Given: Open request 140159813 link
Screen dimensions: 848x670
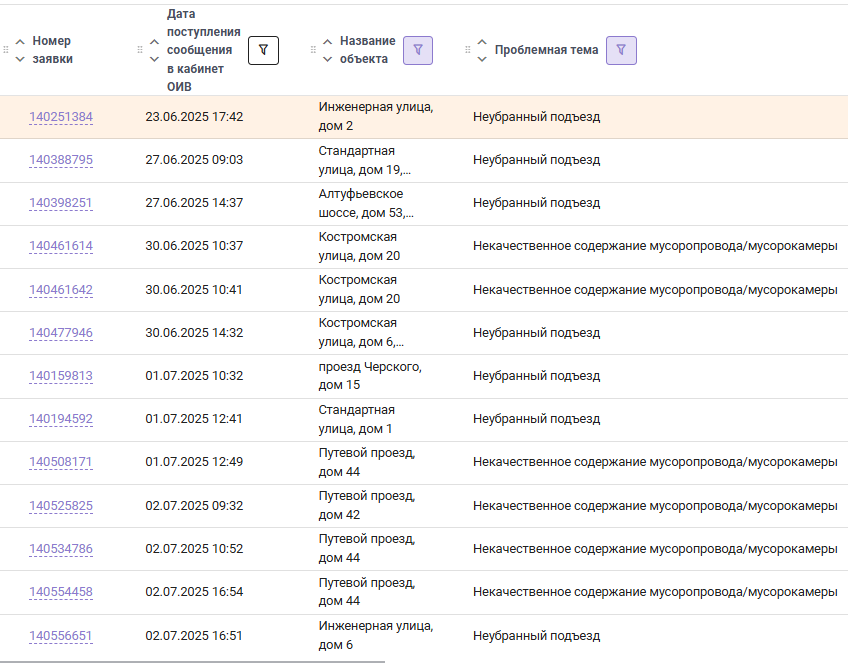Looking at the screenshot, I should 61,376.
